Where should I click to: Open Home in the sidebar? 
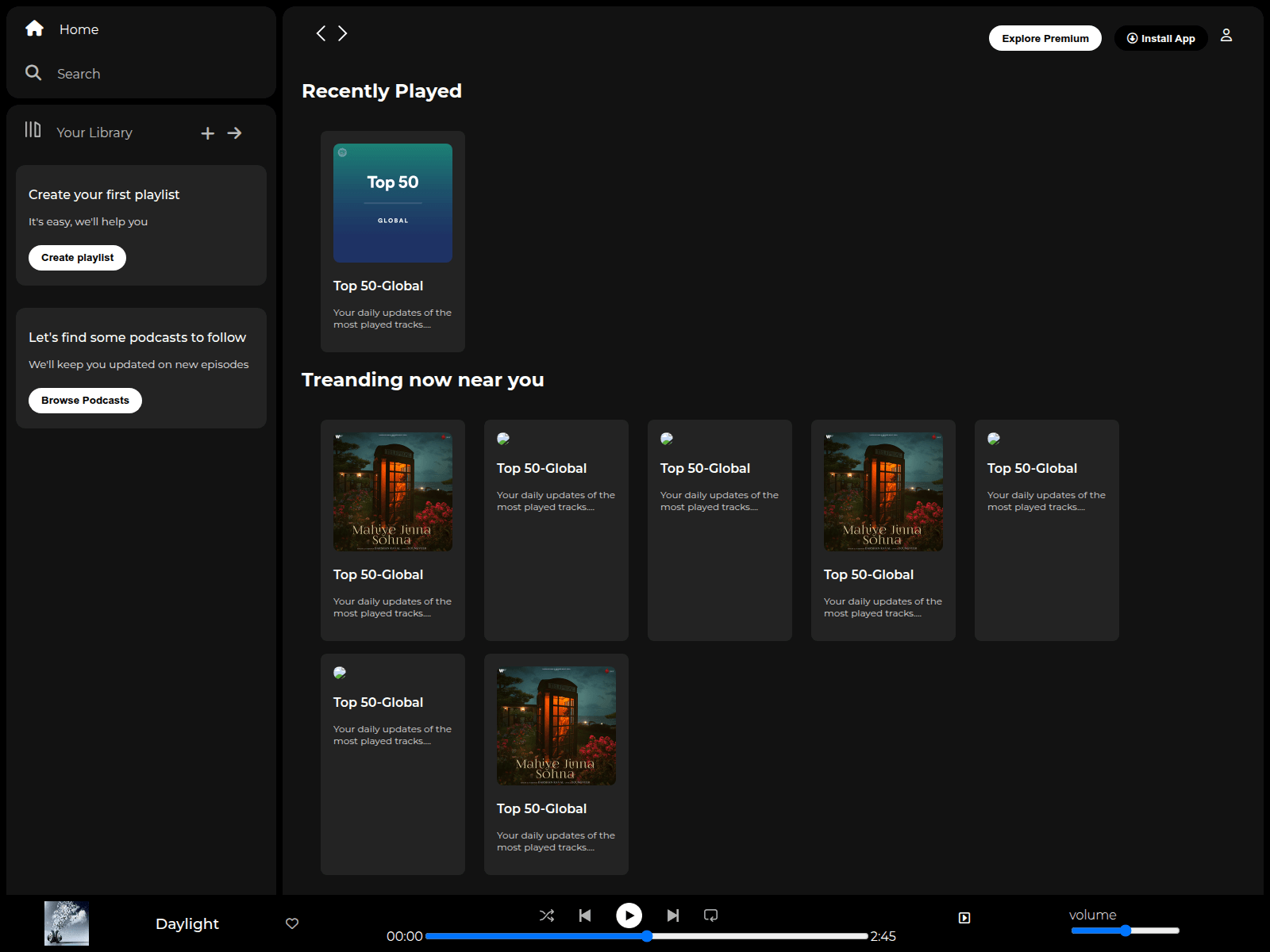coord(79,29)
